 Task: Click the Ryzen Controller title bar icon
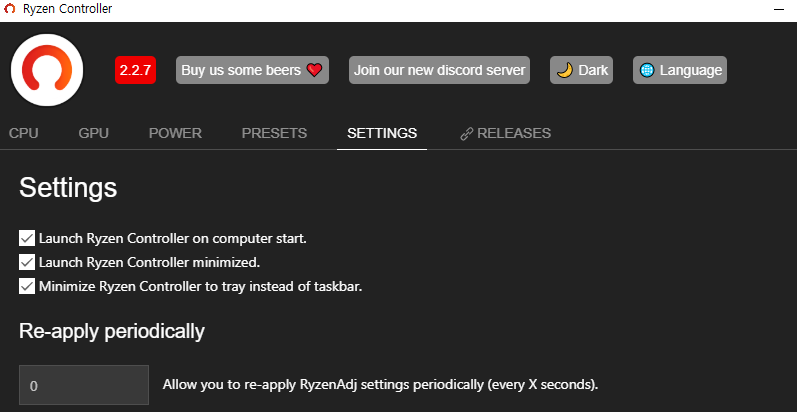(x=9, y=9)
